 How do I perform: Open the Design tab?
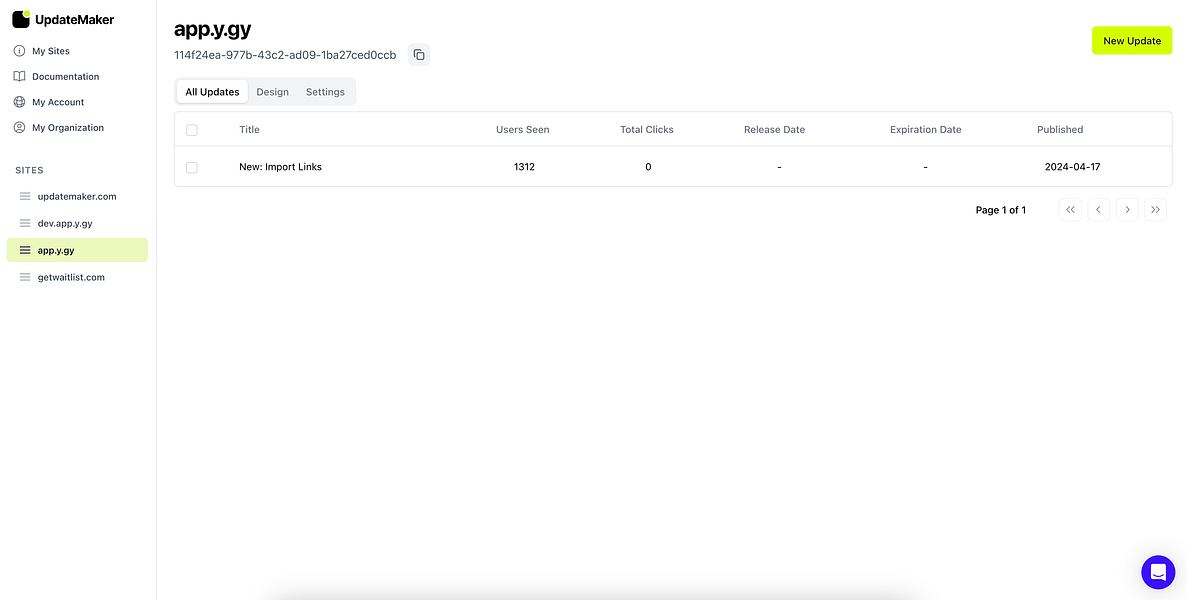[x=273, y=92]
